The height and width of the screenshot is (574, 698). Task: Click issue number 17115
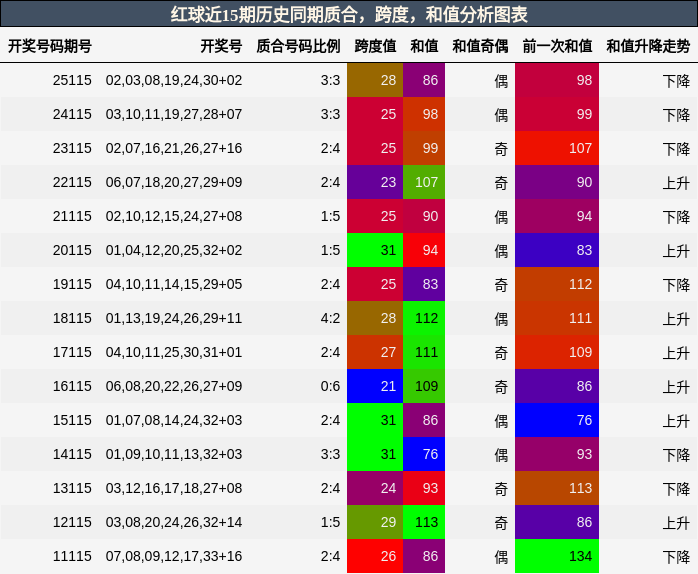(x=72, y=352)
